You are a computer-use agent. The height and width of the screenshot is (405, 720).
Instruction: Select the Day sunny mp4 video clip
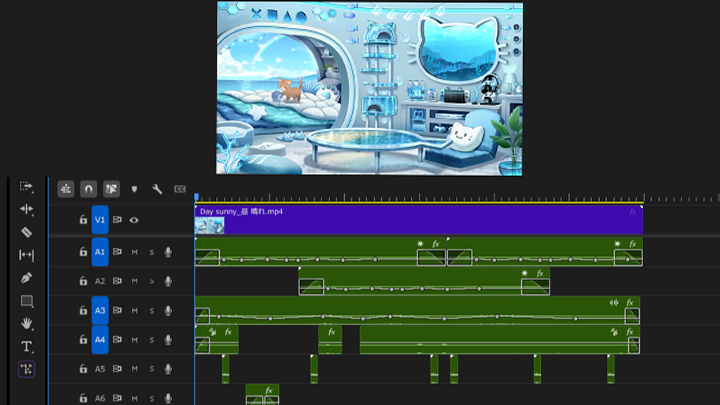coord(419,220)
